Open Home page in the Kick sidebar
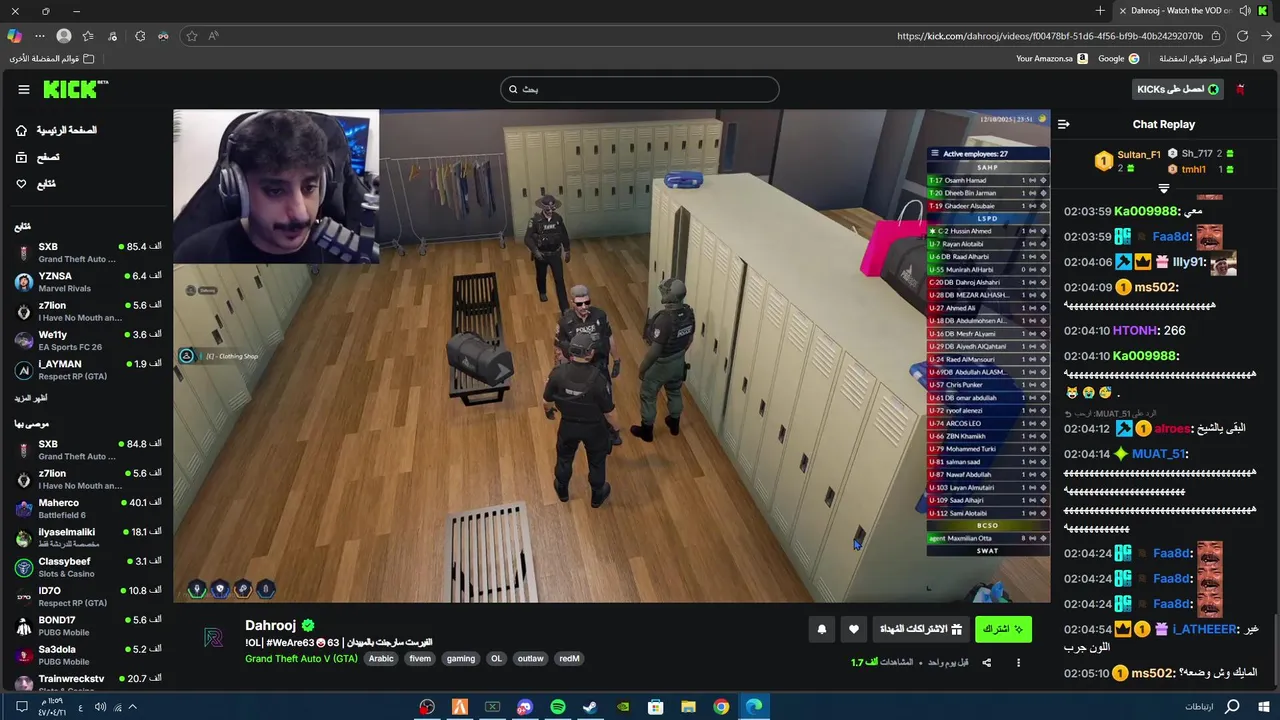The width and height of the screenshot is (1280, 720). 56,130
